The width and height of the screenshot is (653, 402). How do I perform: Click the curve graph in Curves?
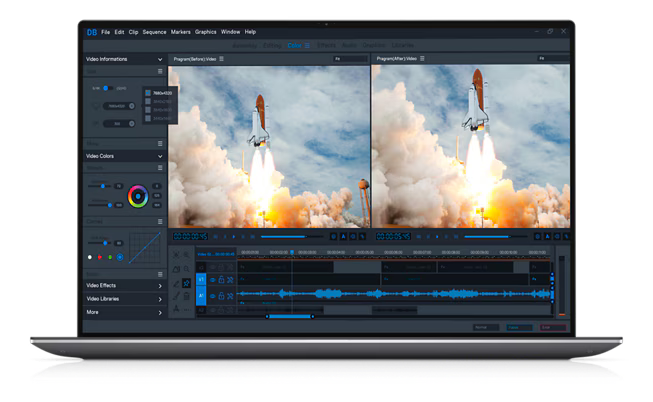[x=145, y=248]
